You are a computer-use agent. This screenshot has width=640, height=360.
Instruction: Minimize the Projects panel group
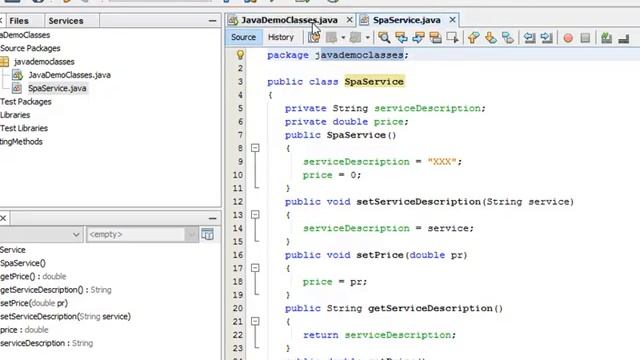pyautogui.click(x=212, y=20)
